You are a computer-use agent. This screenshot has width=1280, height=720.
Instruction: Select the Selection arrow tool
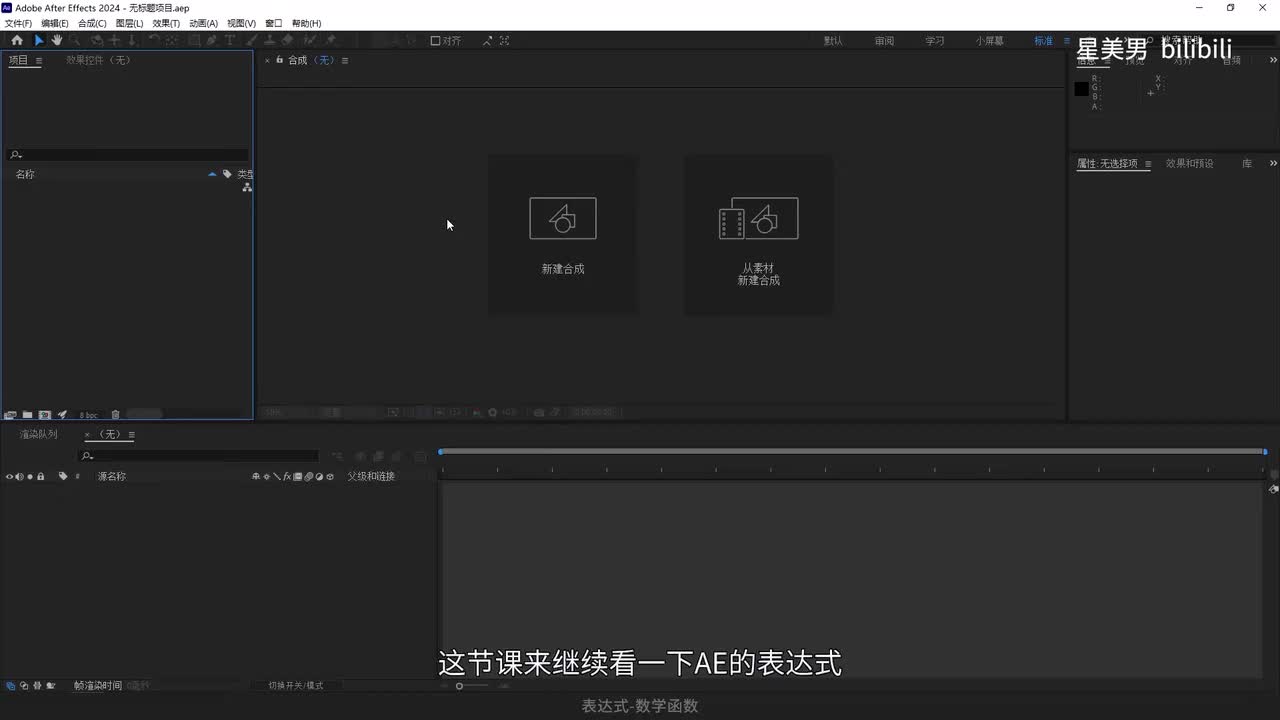coord(39,40)
